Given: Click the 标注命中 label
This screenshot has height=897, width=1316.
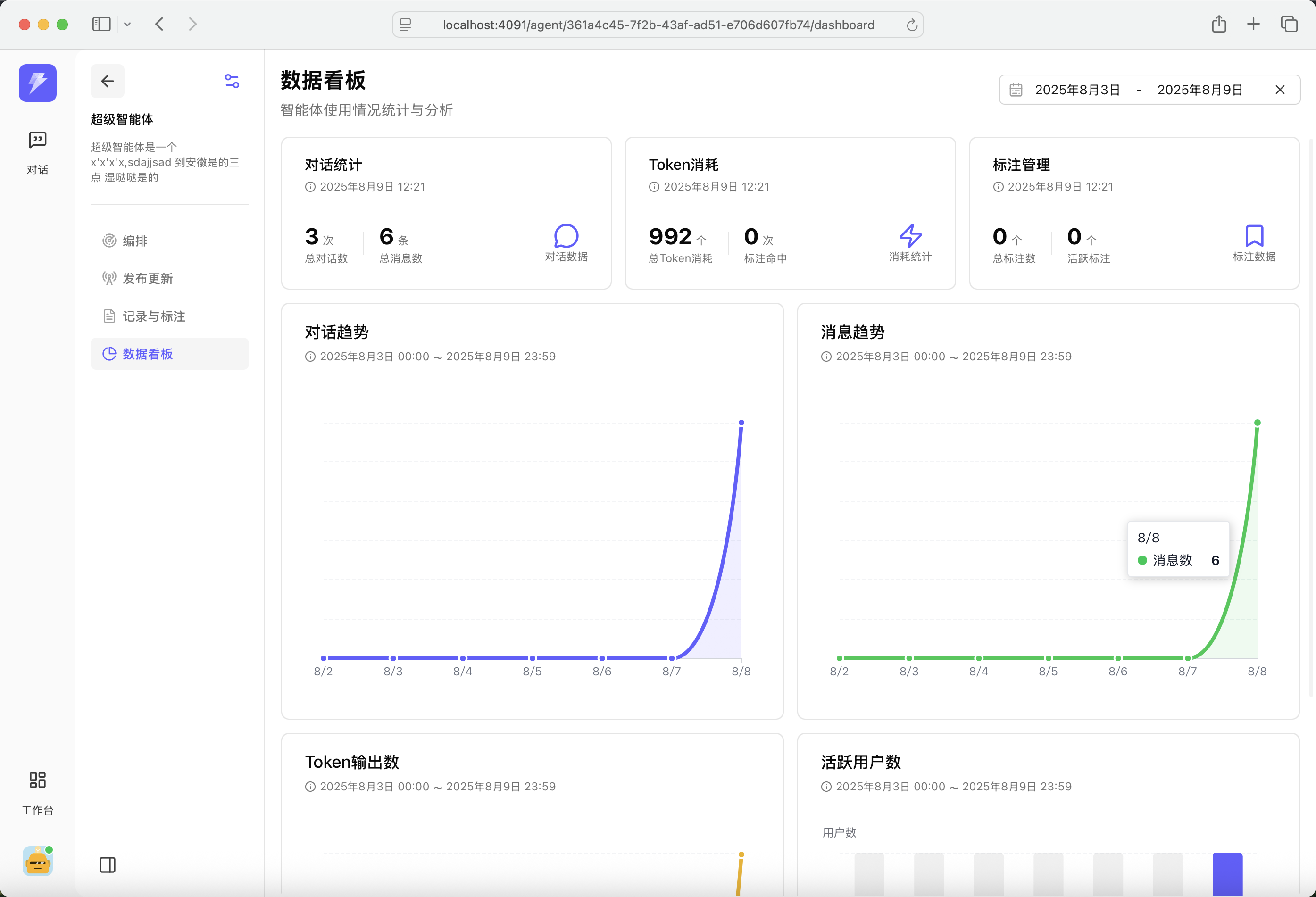Looking at the screenshot, I should pyautogui.click(x=765, y=259).
